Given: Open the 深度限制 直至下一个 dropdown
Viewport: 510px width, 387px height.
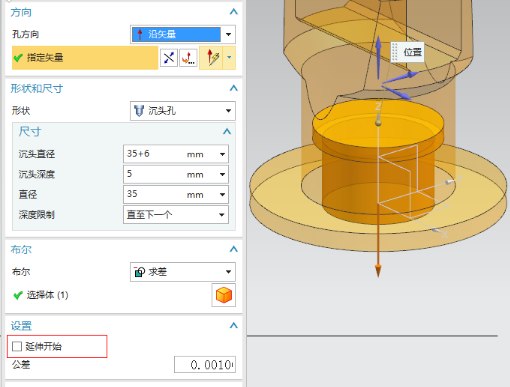Looking at the screenshot, I should click(x=176, y=215).
